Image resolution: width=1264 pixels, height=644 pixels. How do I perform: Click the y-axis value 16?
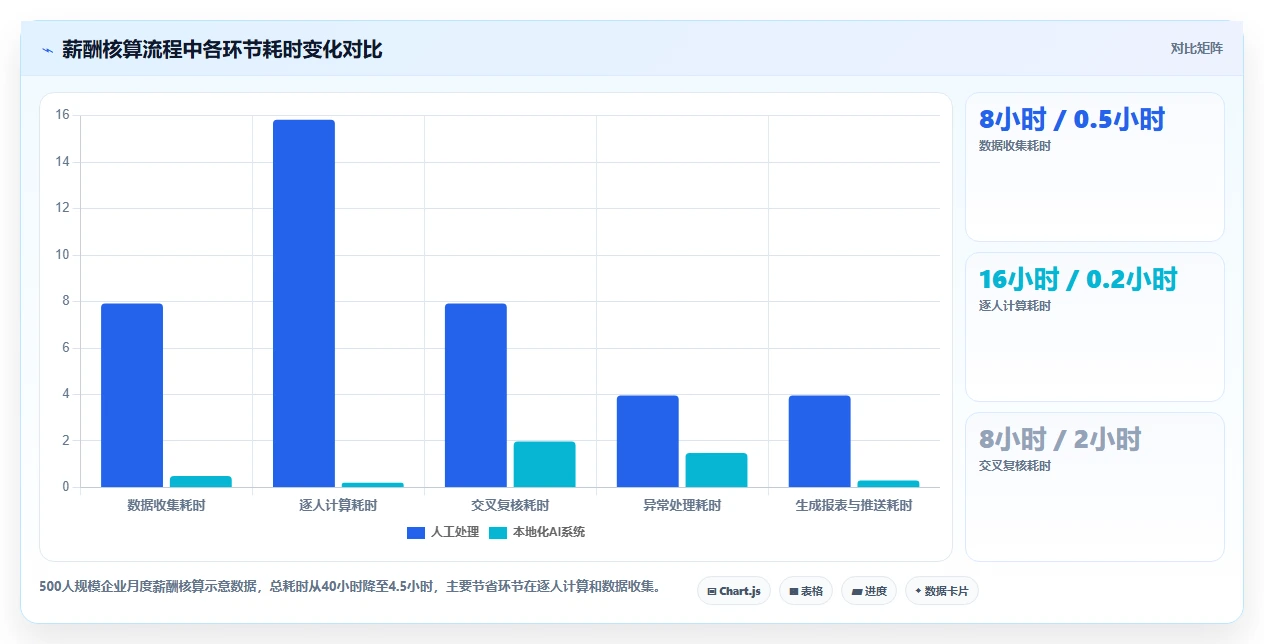point(62,115)
